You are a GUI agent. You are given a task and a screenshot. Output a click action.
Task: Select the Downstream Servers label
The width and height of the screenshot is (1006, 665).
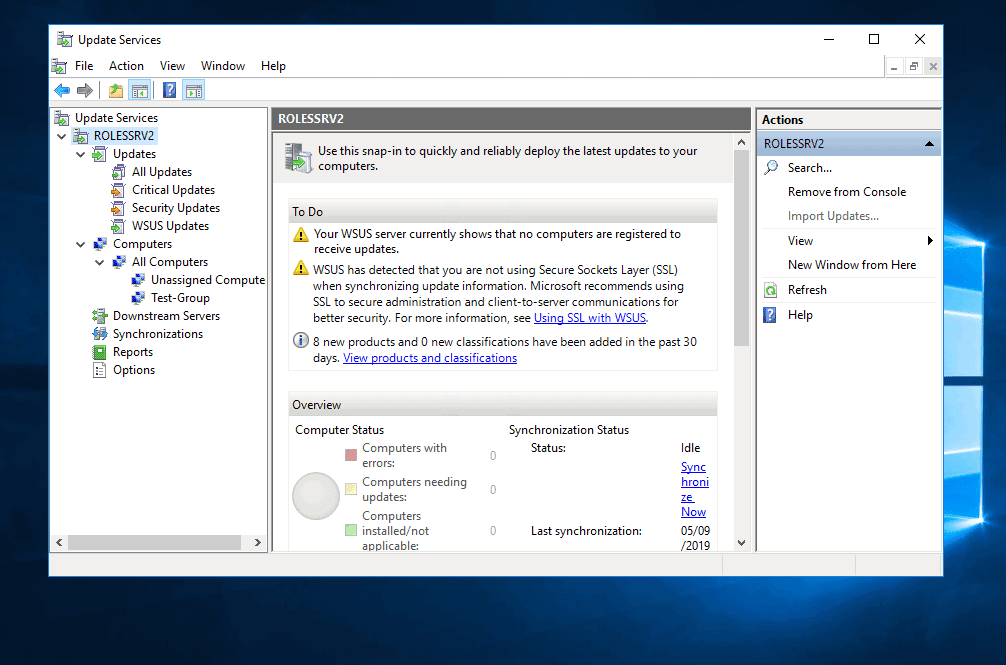[x=166, y=316]
